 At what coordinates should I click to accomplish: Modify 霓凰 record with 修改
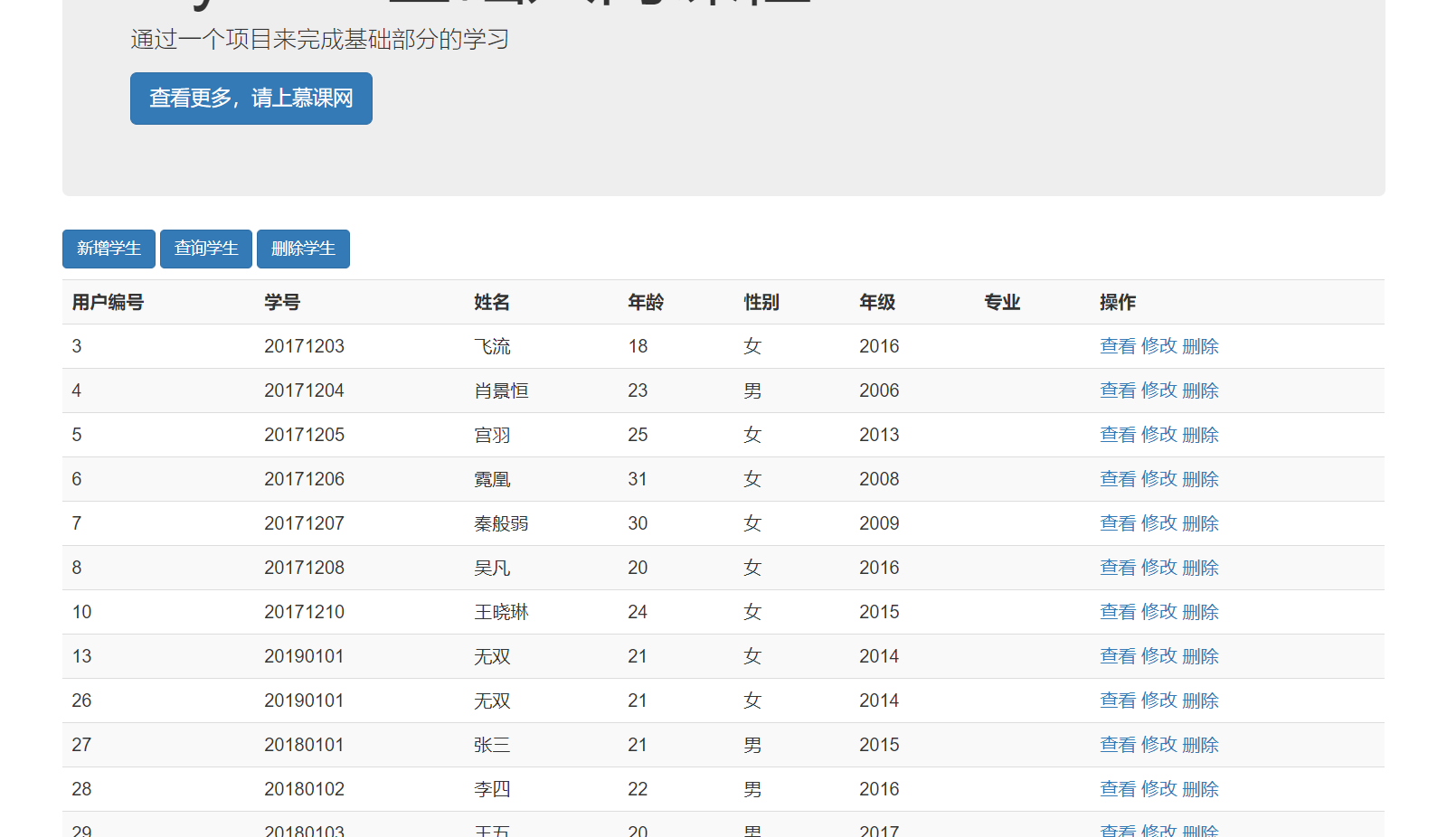click(1159, 479)
